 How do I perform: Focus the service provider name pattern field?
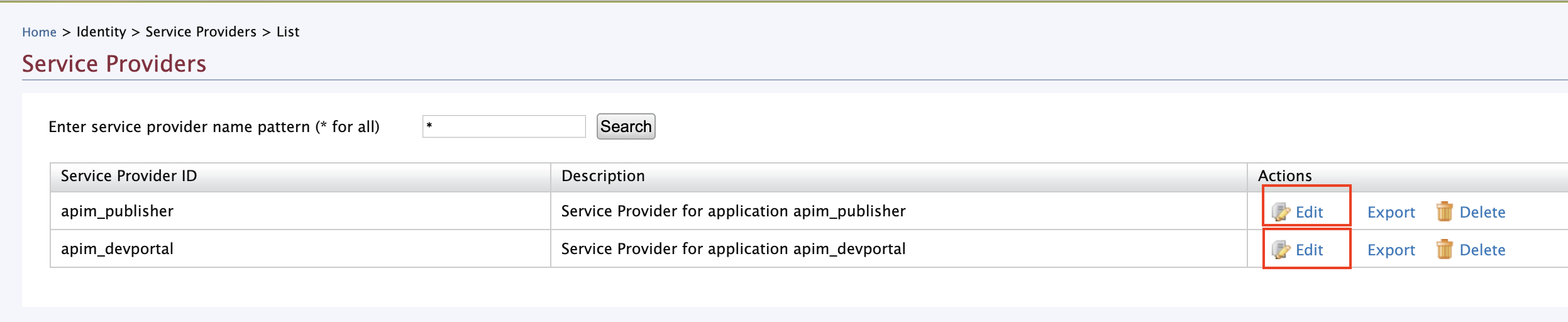pyautogui.click(x=504, y=126)
